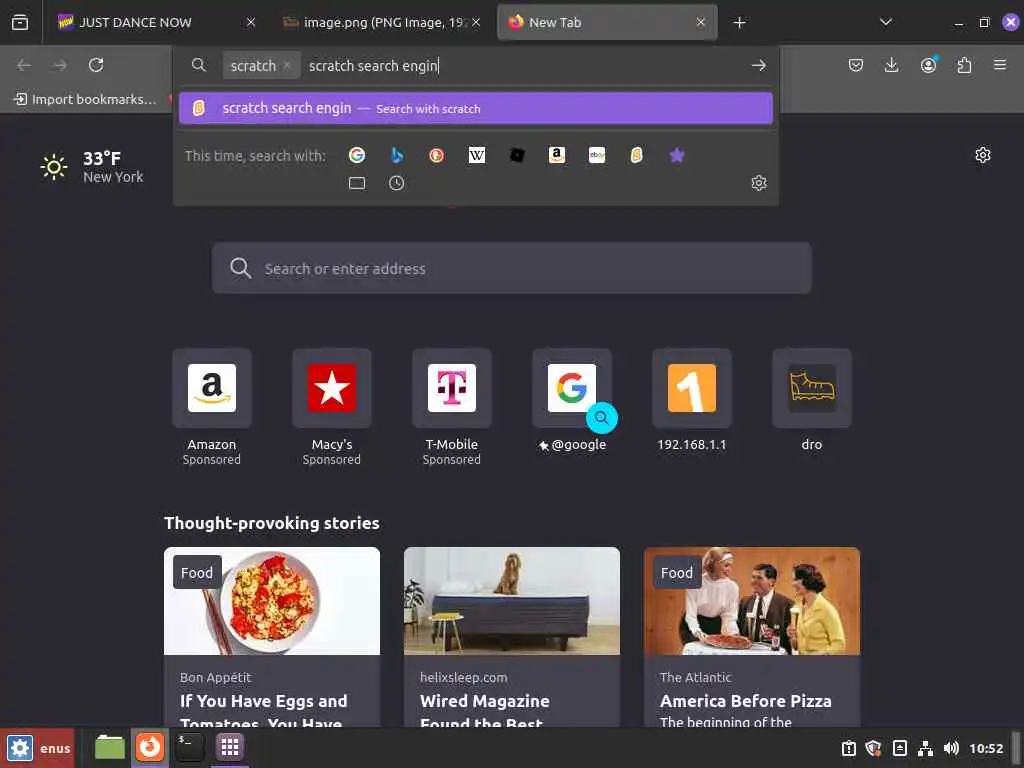Image resolution: width=1024 pixels, height=768 pixels.
Task: Click Import bookmarks toolbar item
Action: click(85, 99)
